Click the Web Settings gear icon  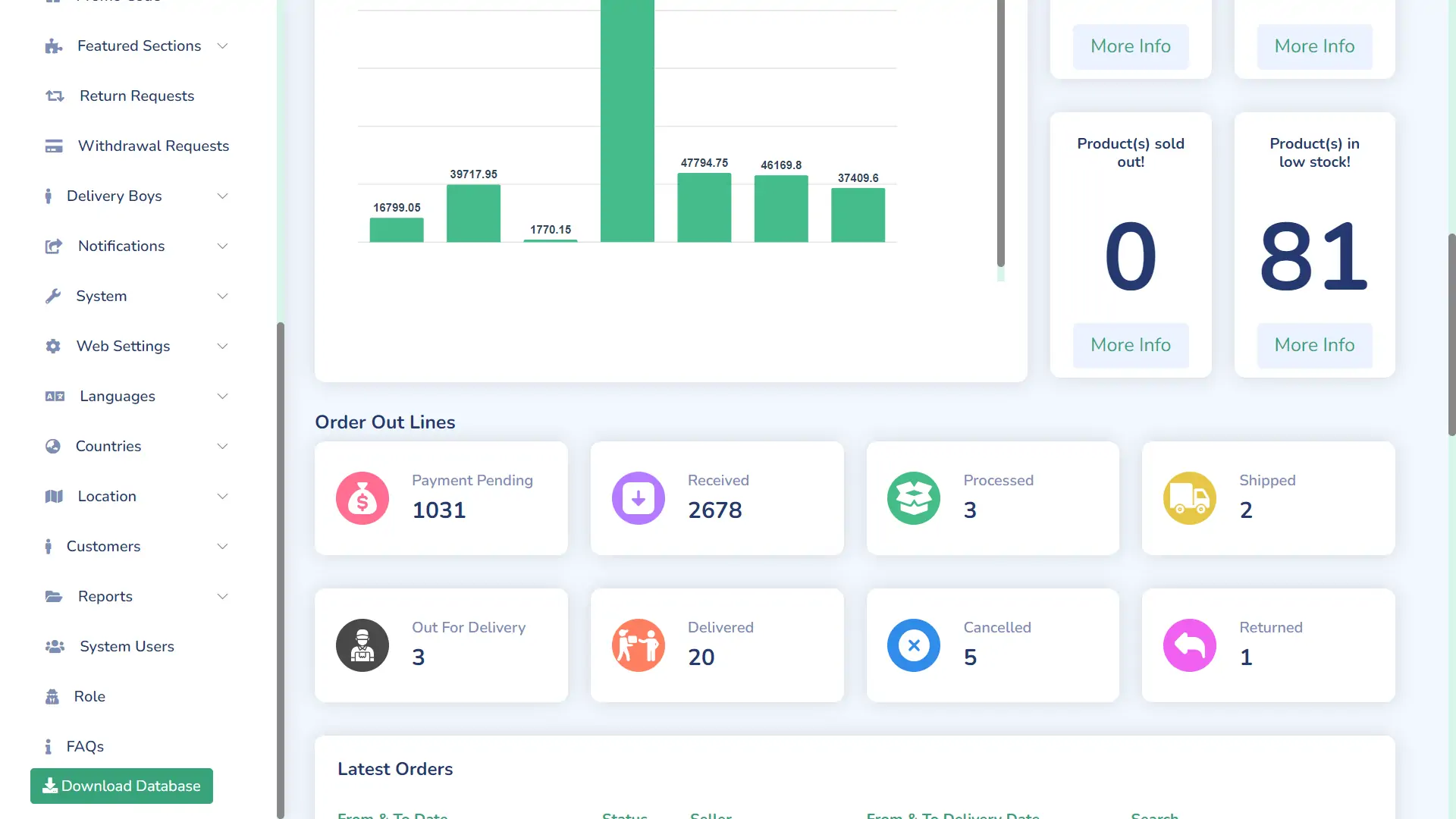click(53, 347)
